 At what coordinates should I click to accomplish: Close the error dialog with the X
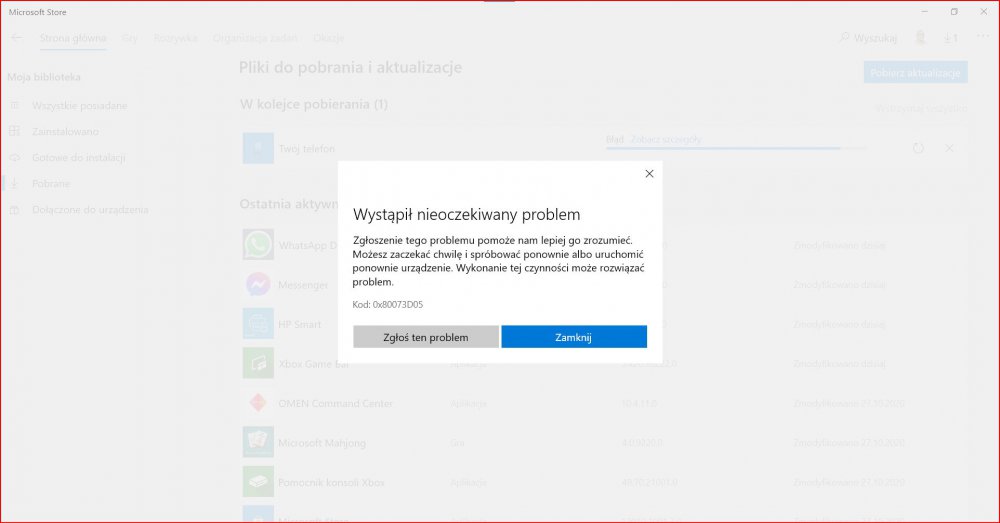tap(649, 173)
